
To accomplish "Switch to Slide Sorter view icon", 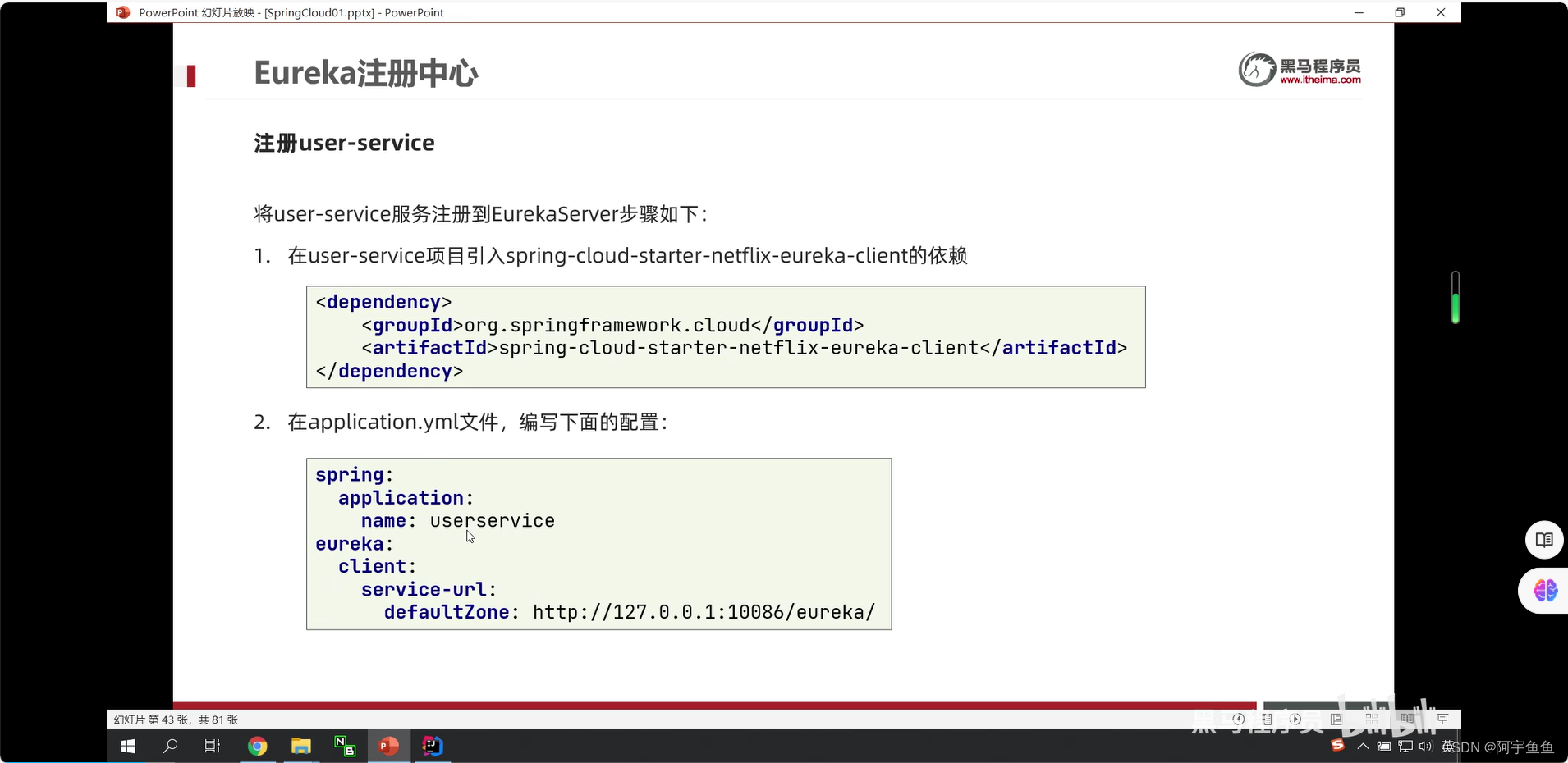I will pyautogui.click(x=1372, y=720).
